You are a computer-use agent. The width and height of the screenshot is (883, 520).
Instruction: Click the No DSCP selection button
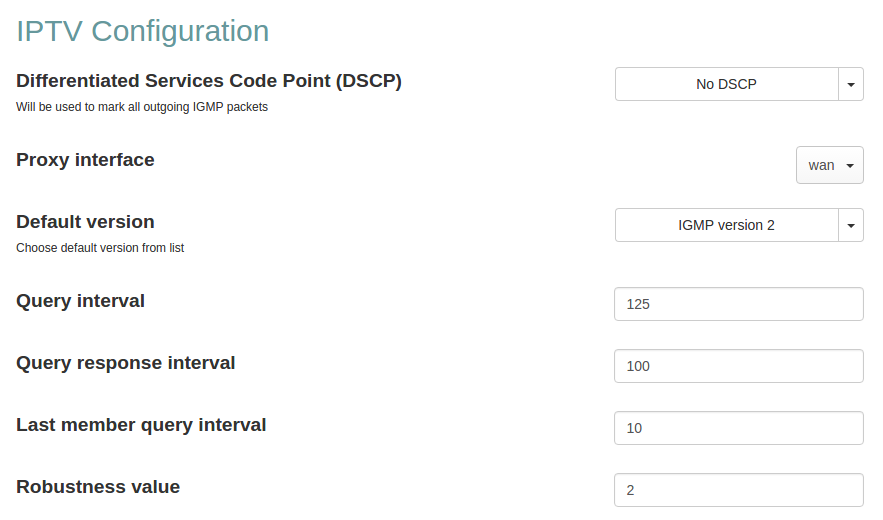tap(726, 84)
